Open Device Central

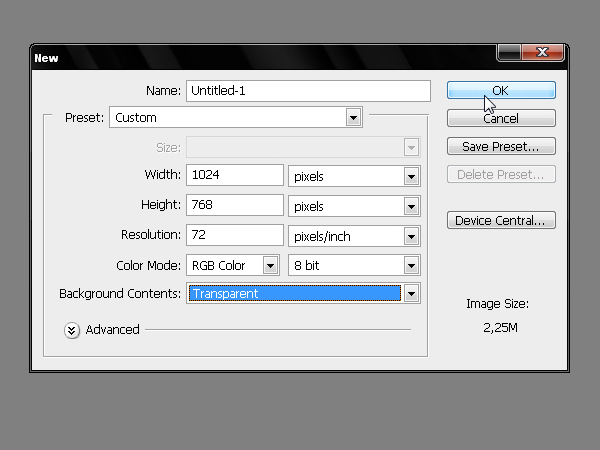point(501,220)
